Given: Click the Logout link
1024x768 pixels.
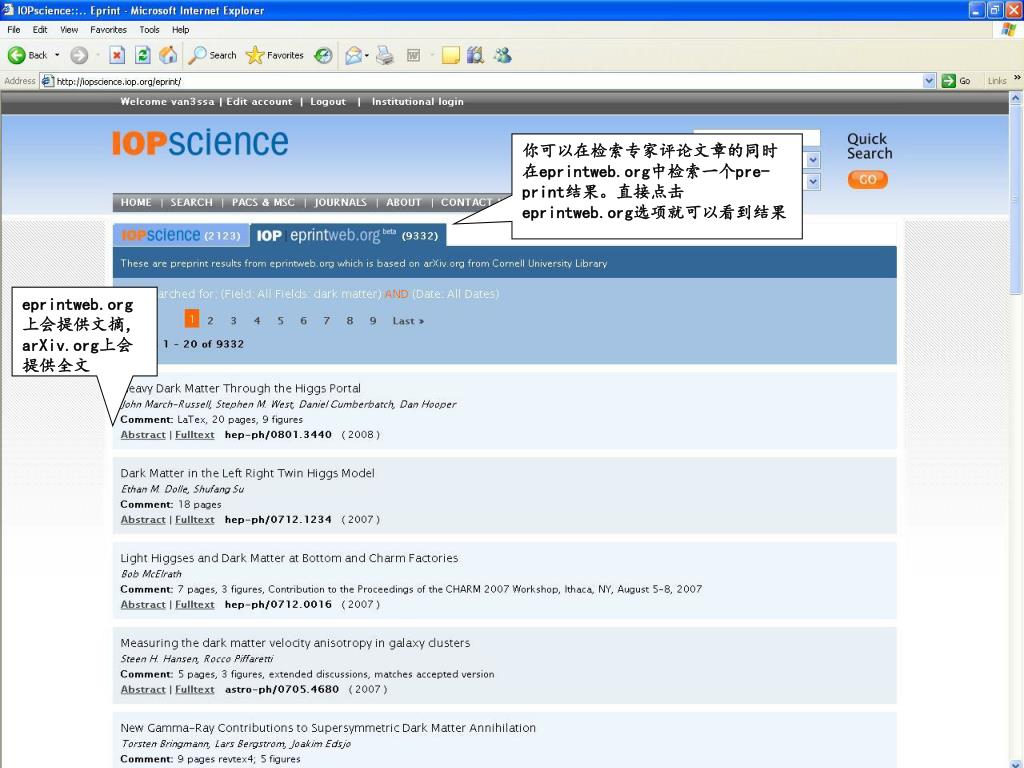Looking at the screenshot, I should 328,101.
